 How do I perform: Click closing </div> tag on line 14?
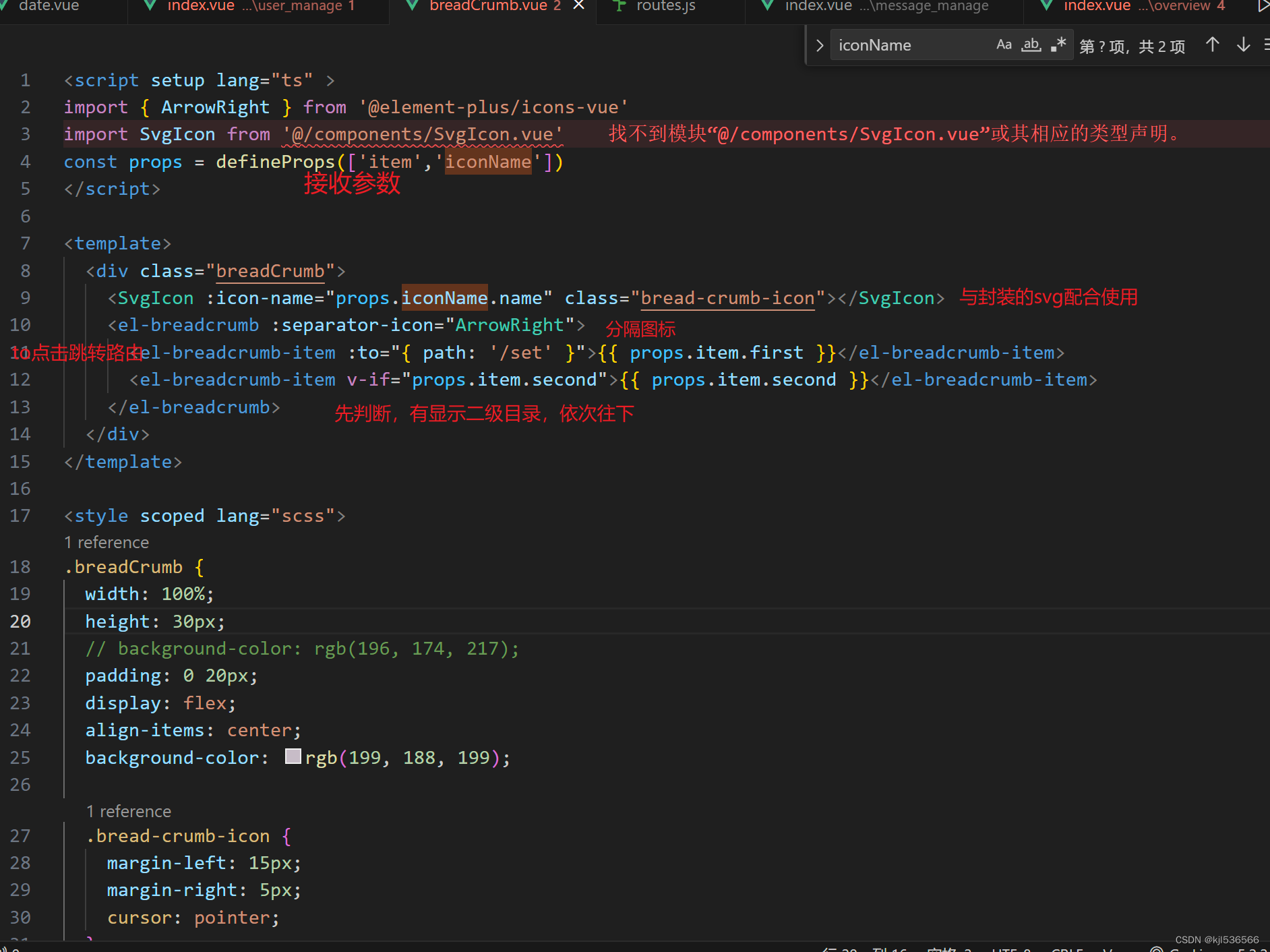[117, 434]
